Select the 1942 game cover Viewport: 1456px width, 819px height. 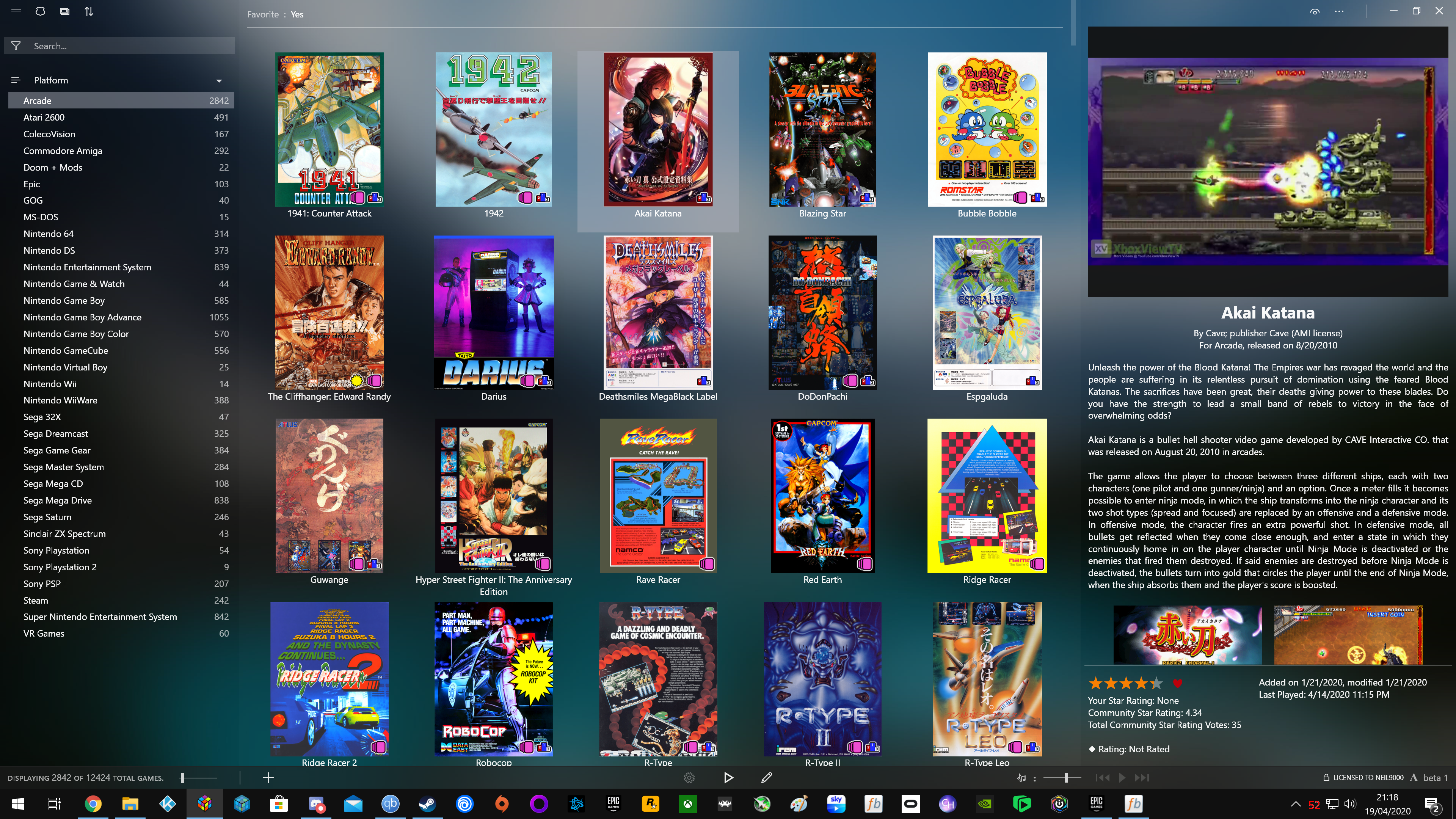[x=493, y=129]
